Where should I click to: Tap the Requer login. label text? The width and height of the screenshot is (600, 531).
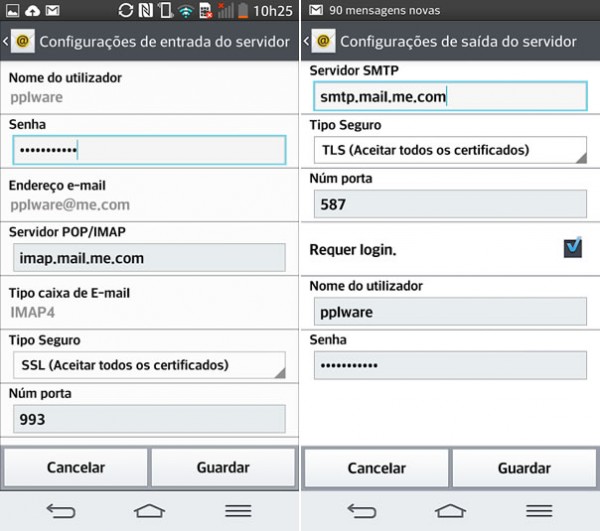pyautogui.click(x=353, y=249)
